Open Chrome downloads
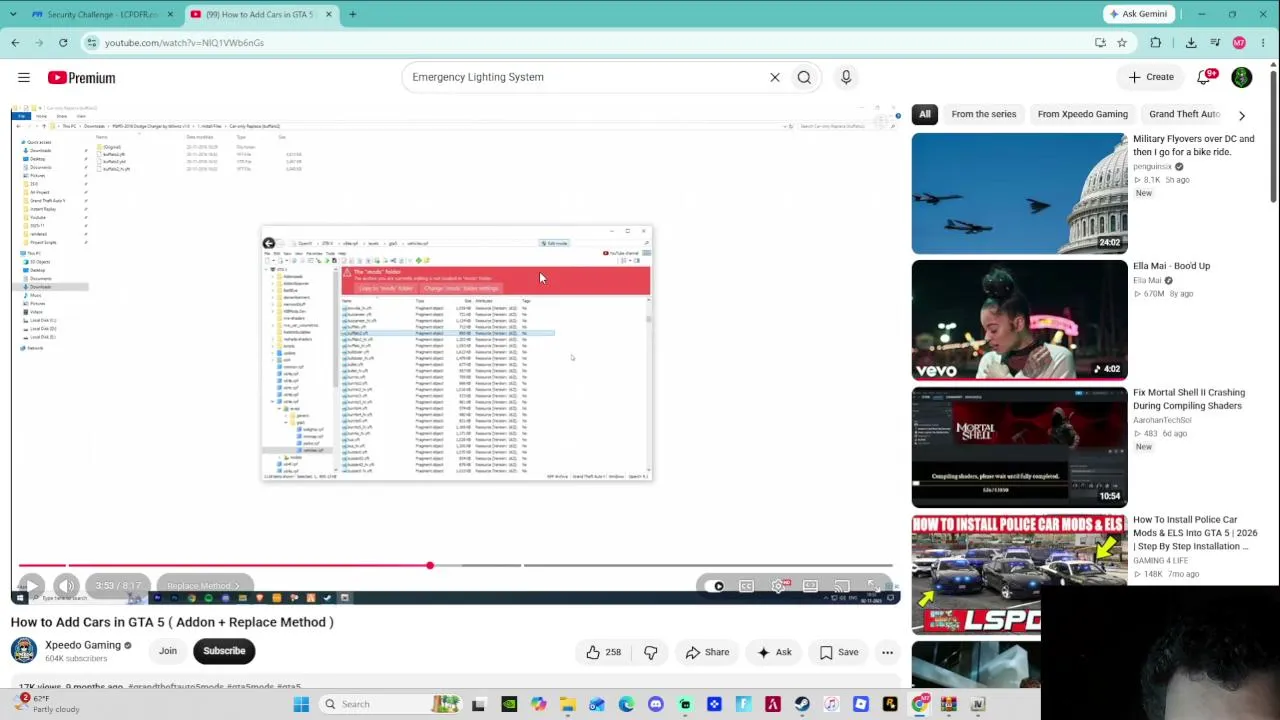The image size is (1280, 720). pyautogui.click(x=1191, y=43)
